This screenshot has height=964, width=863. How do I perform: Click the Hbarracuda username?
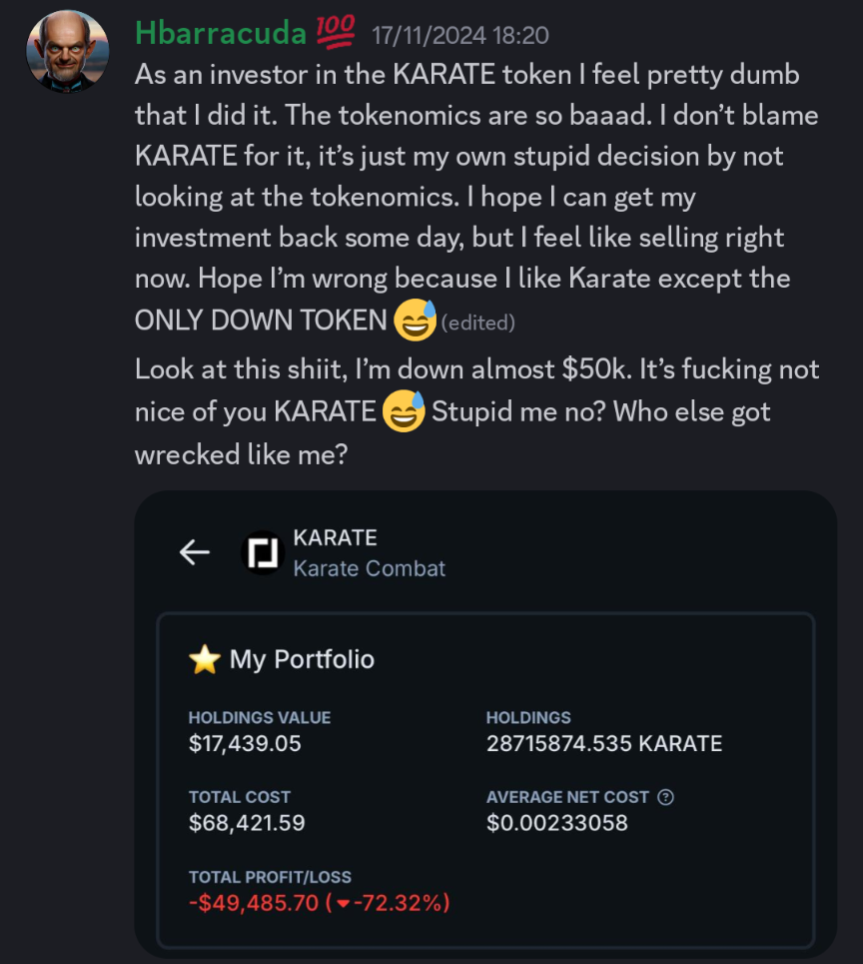pyautogui.click(x=220, y=33)
